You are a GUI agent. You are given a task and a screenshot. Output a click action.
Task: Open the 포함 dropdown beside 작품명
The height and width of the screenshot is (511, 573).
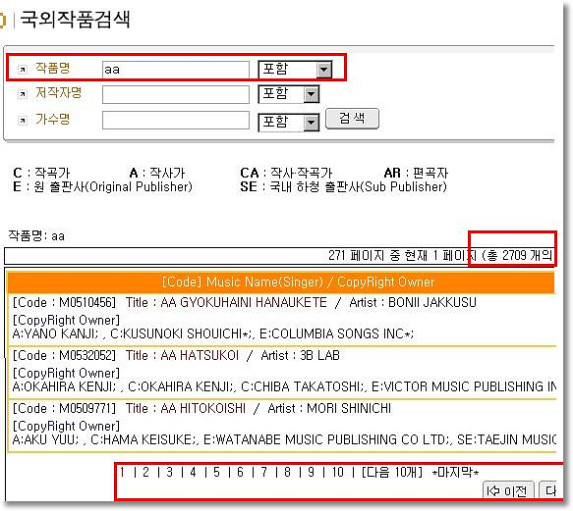coord(295,69)
